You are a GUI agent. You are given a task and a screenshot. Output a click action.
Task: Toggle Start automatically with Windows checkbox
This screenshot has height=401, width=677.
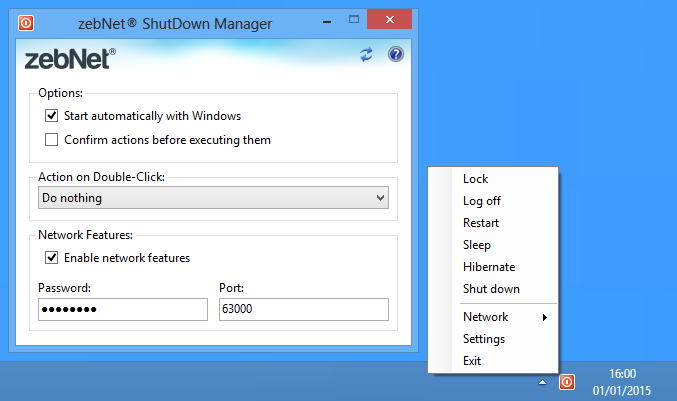(52, 116)
